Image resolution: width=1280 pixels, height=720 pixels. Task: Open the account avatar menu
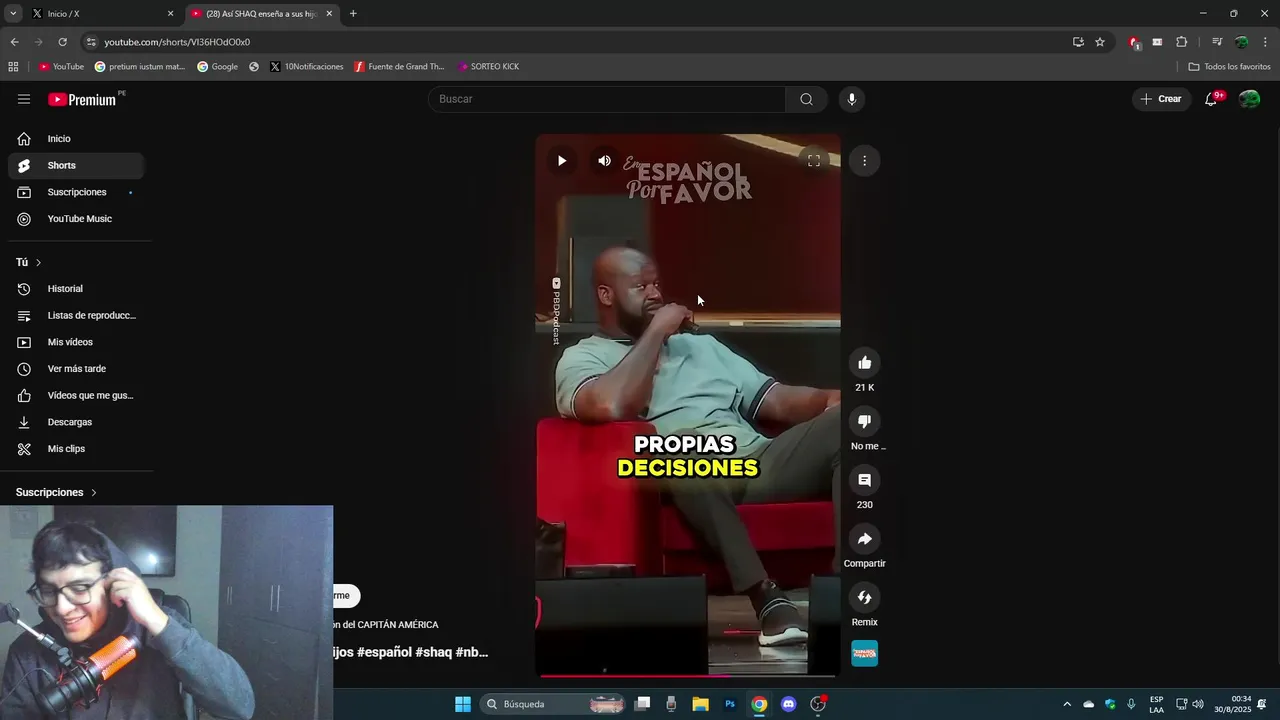(x=1249, y=99)
